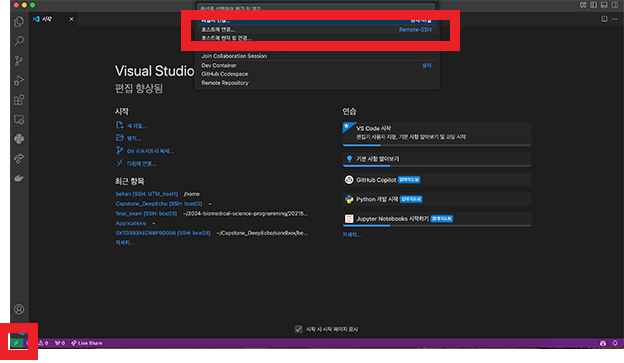Split the editor to the right
Image resolution: width=624 pixels, height=363 pixels.
coord(604,19)
